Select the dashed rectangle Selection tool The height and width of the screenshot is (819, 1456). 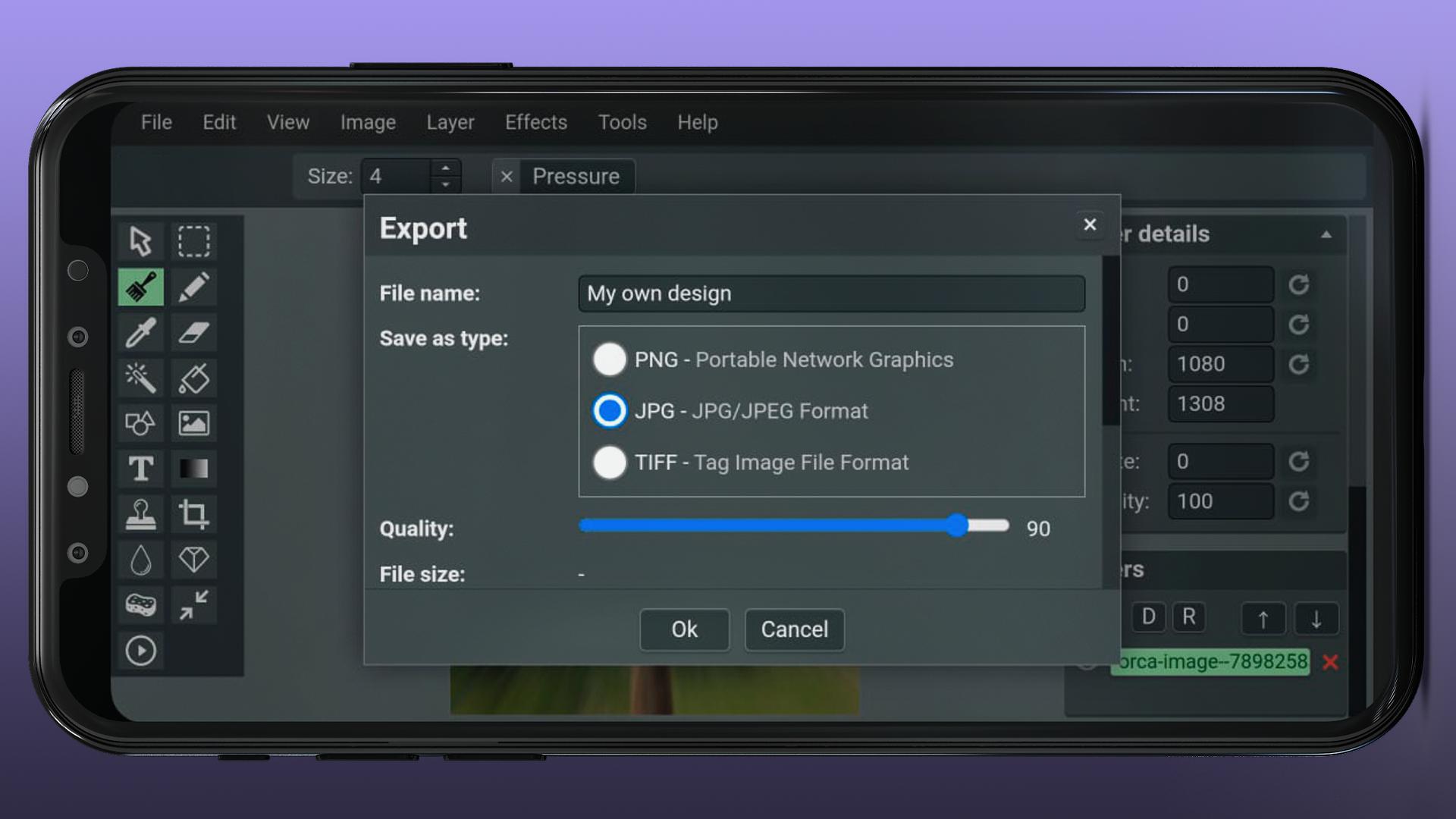coord(194,241)
